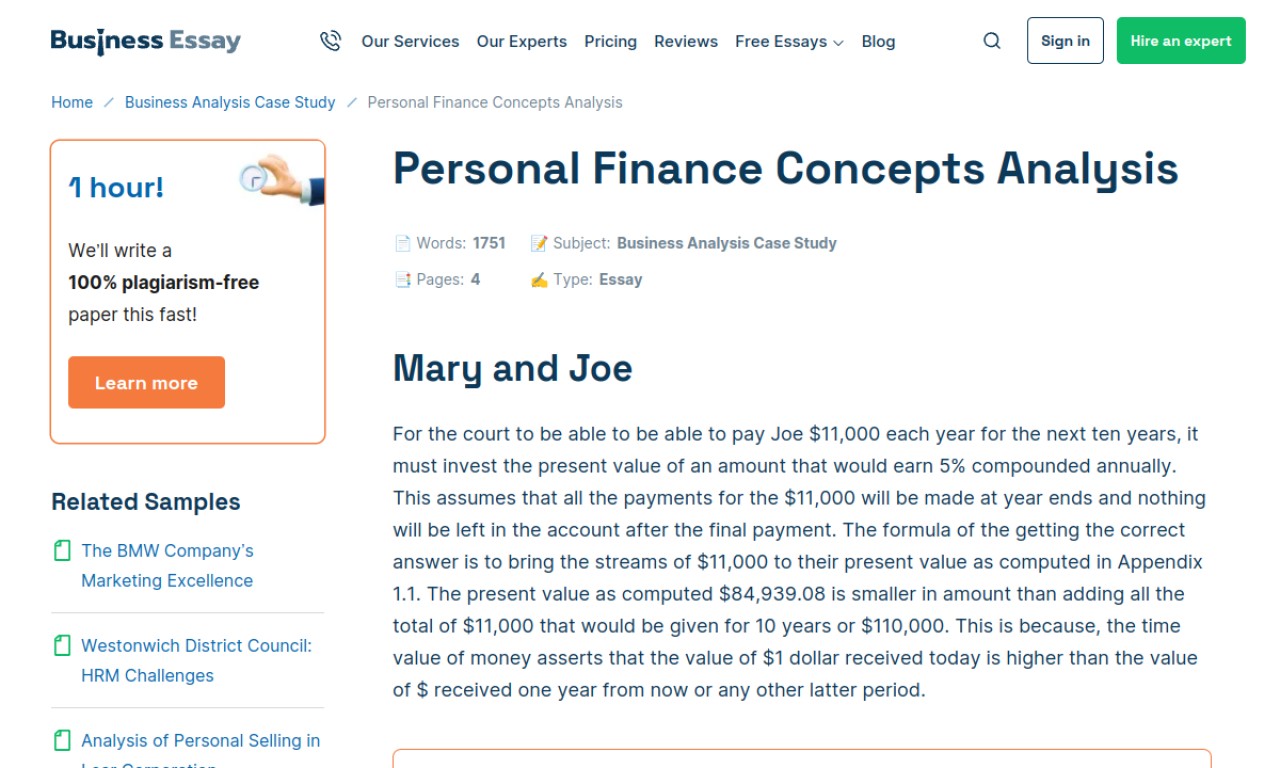This screenshot has height=768, width=1280.
Task: Expand the Free Essays dropdown menu
Action: tap(789, 41)
